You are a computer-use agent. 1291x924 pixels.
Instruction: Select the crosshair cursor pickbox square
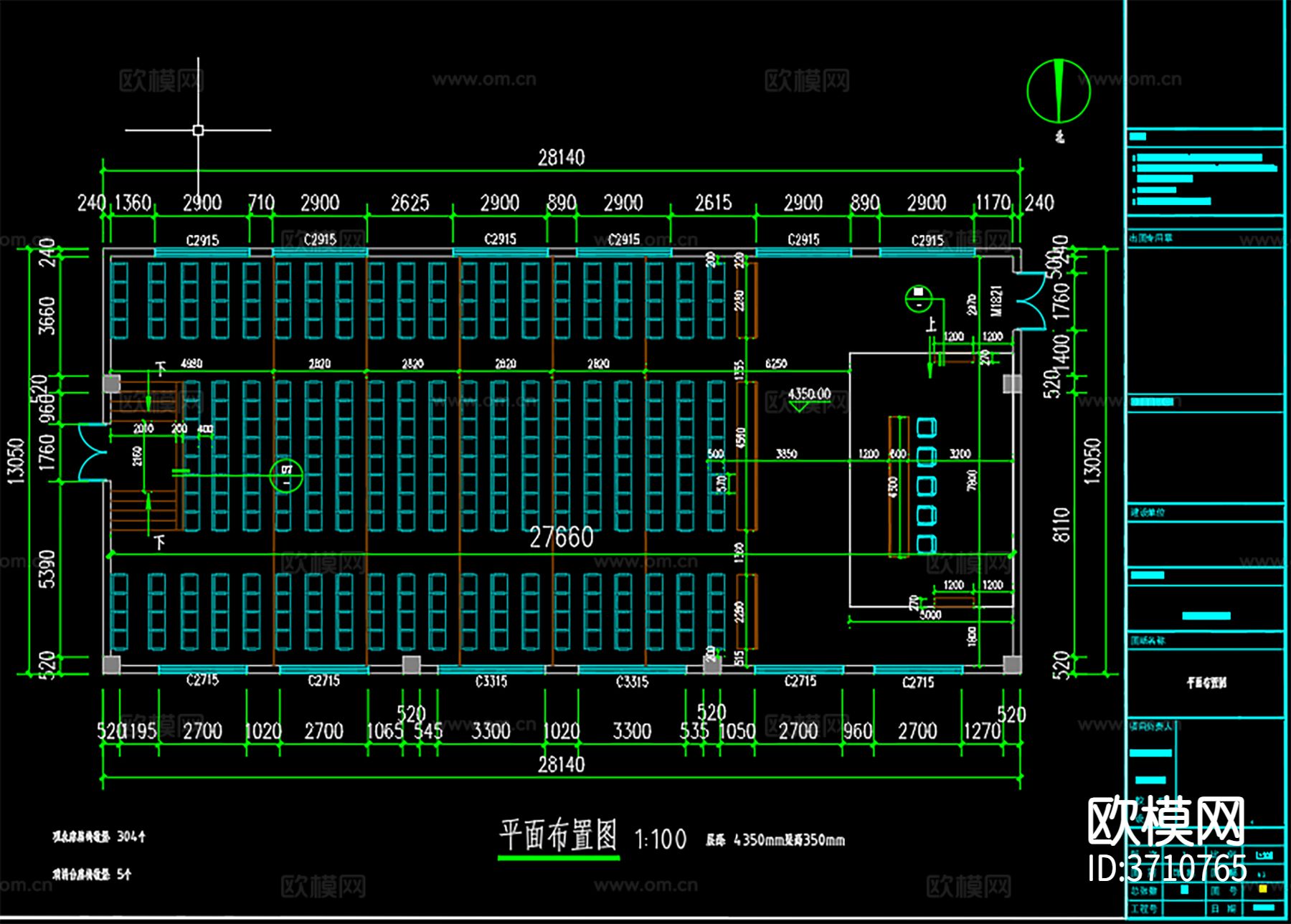[x=198, y=130]
